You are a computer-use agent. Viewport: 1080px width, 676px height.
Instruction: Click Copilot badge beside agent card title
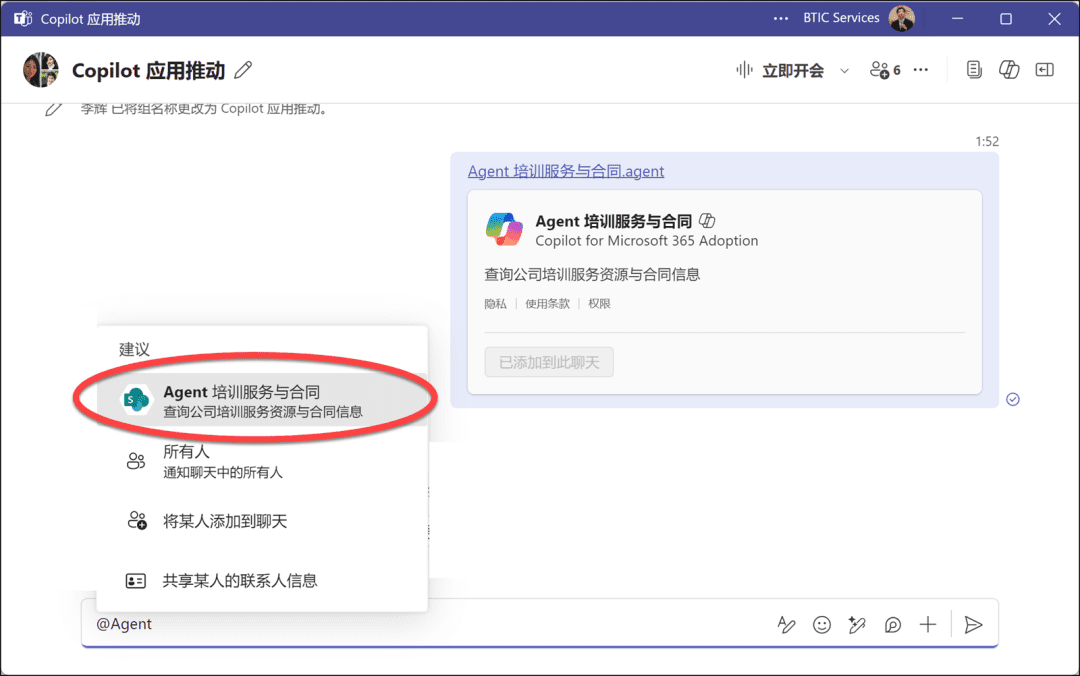tap(707, 221)
